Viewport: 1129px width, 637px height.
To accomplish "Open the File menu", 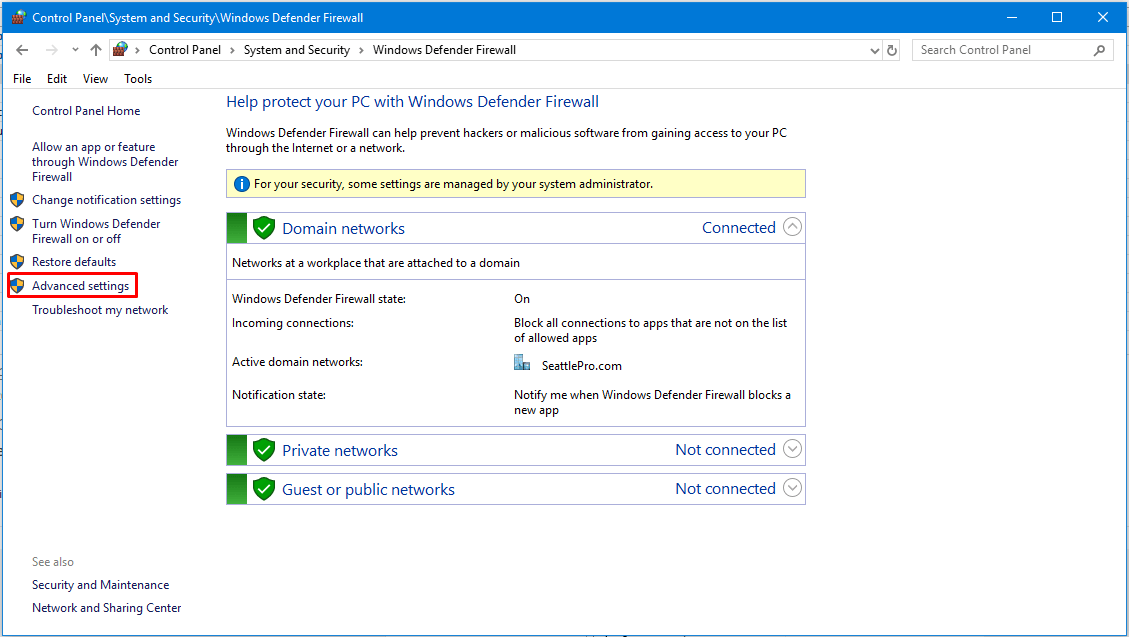I will click(x=22, y=79).
